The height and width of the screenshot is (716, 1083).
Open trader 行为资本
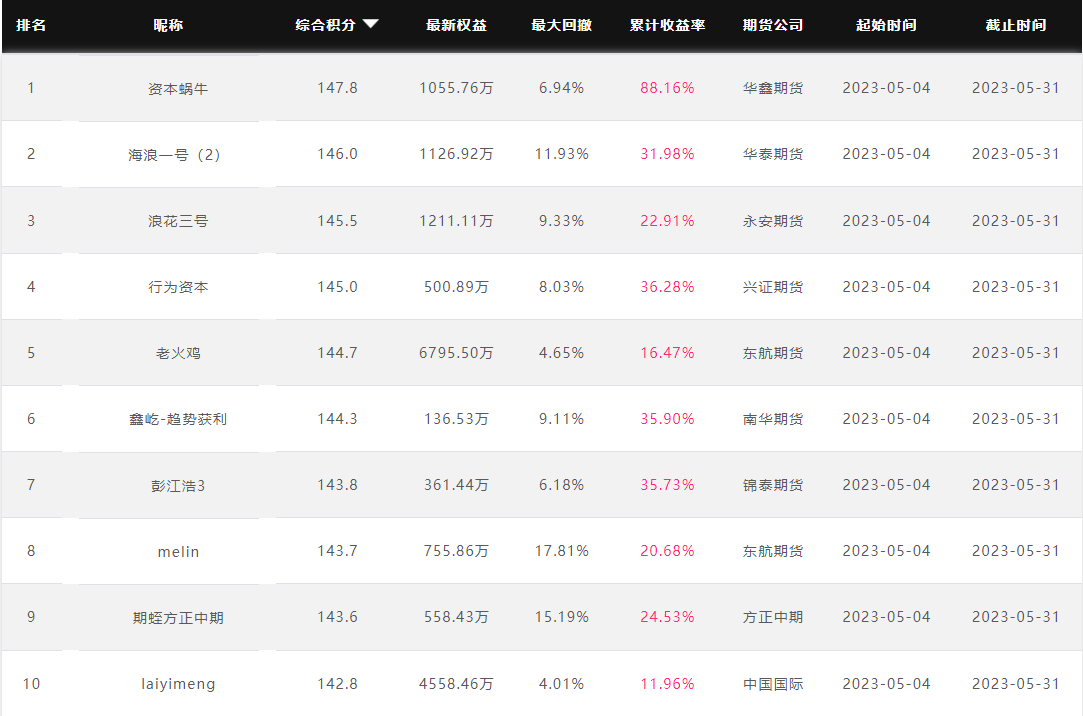[x=178, y=287]
